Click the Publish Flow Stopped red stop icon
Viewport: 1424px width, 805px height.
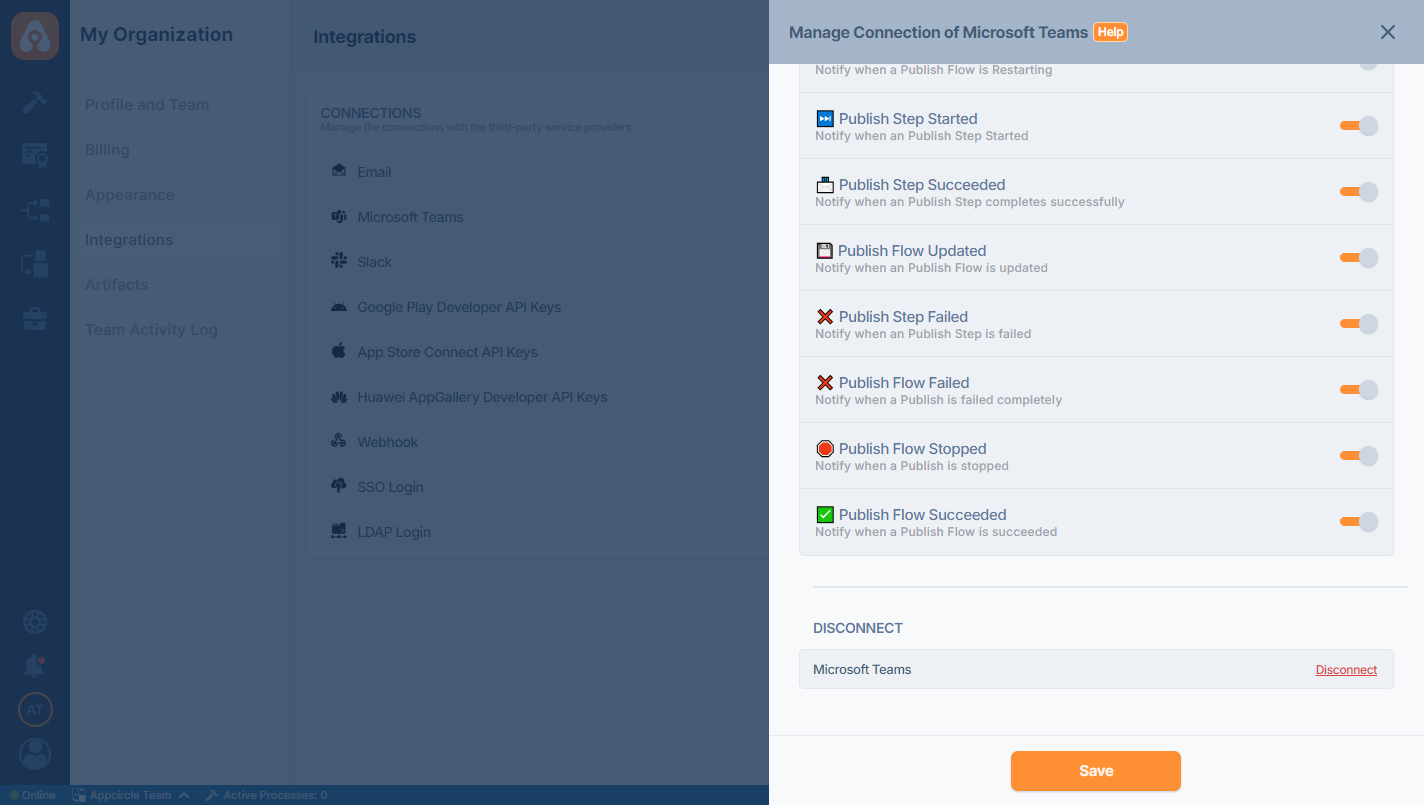[x=825, y=449]
